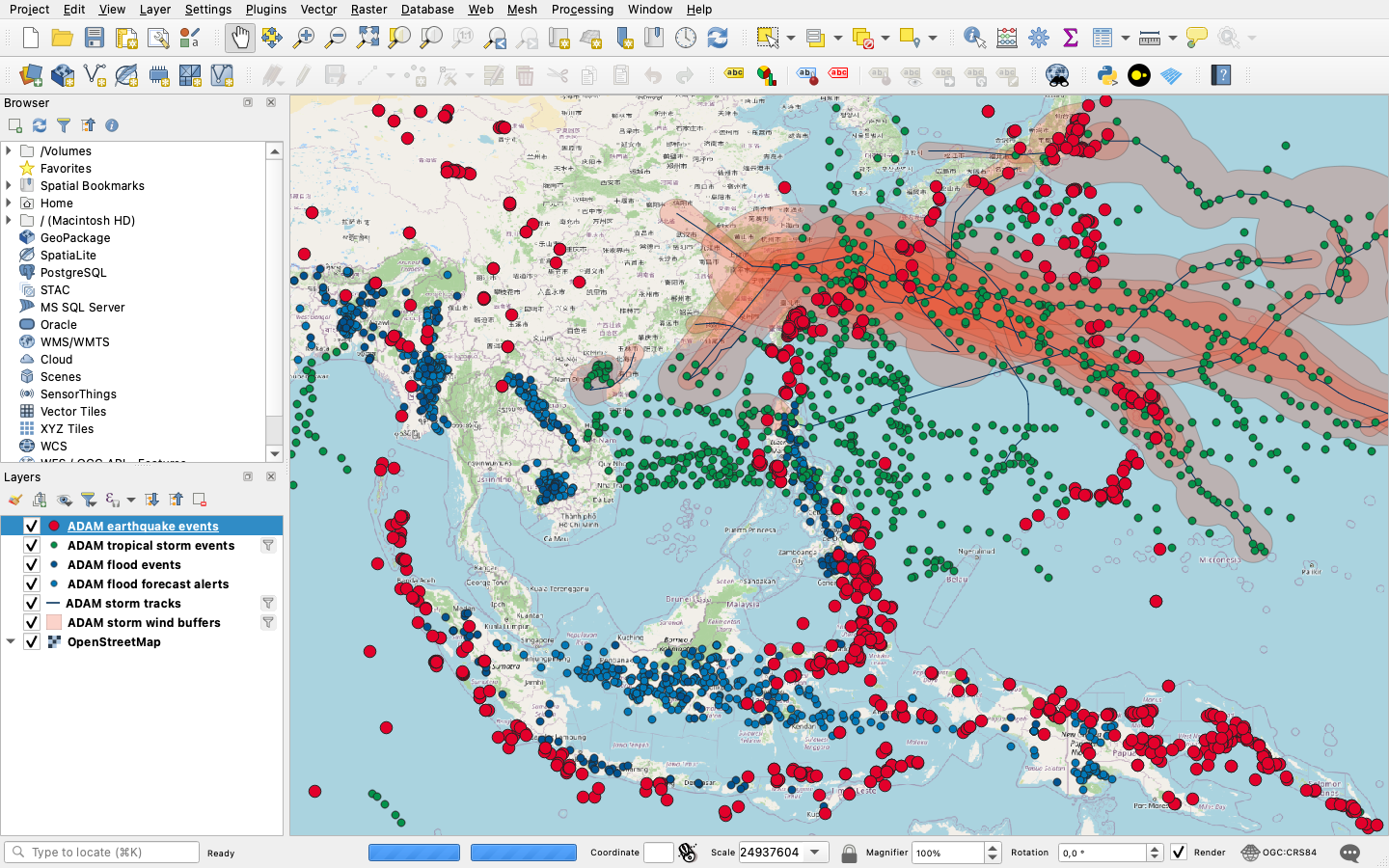1389x868 pixels.
Task: Open the Select Features tool dropdown arrow
Action: pyautogui.click(x=791, y=38)
